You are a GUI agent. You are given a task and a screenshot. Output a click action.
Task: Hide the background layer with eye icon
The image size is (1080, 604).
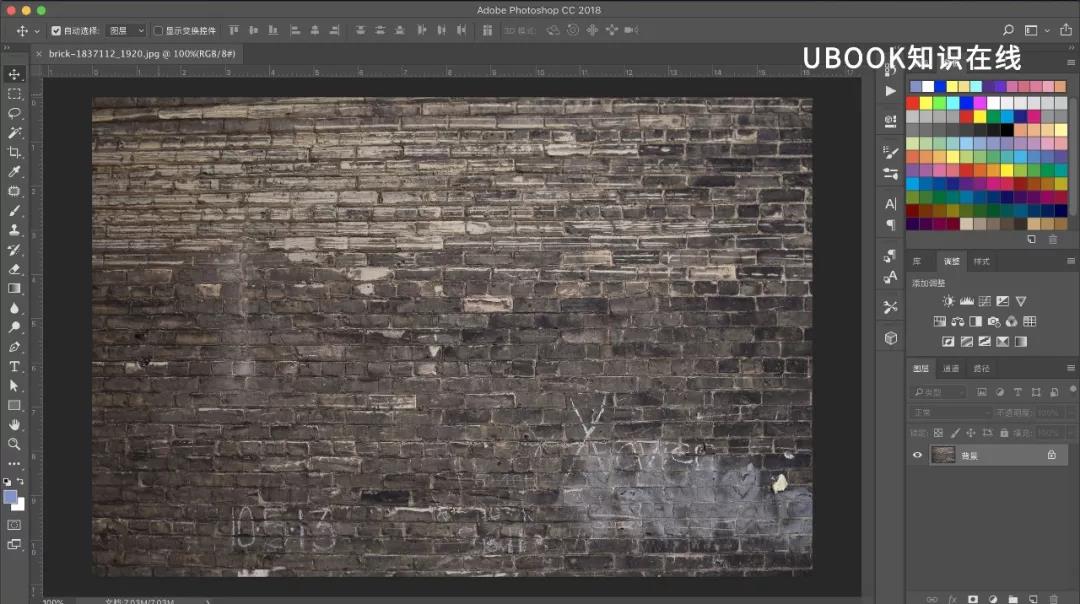[917, 455]
